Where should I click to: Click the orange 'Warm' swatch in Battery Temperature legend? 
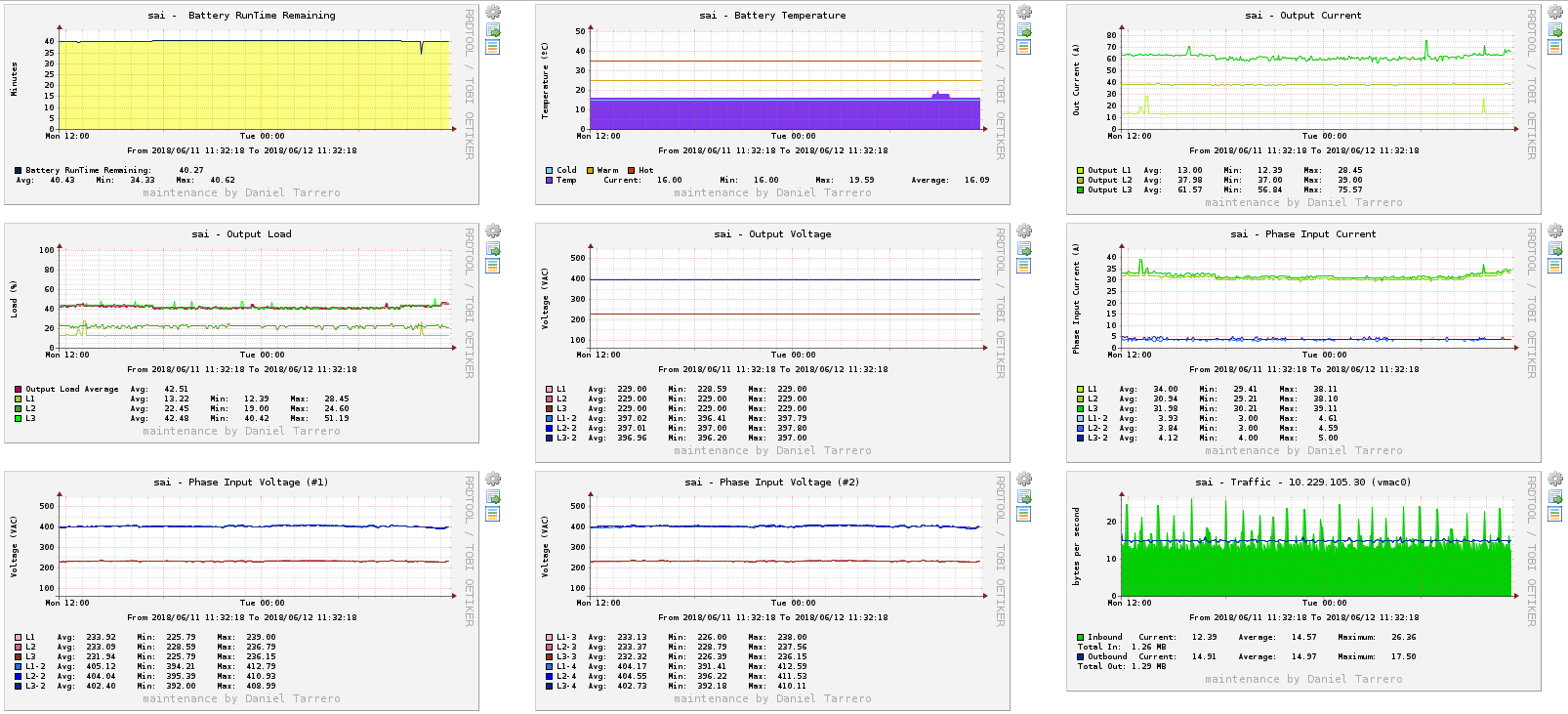click(x=590, y=170)
